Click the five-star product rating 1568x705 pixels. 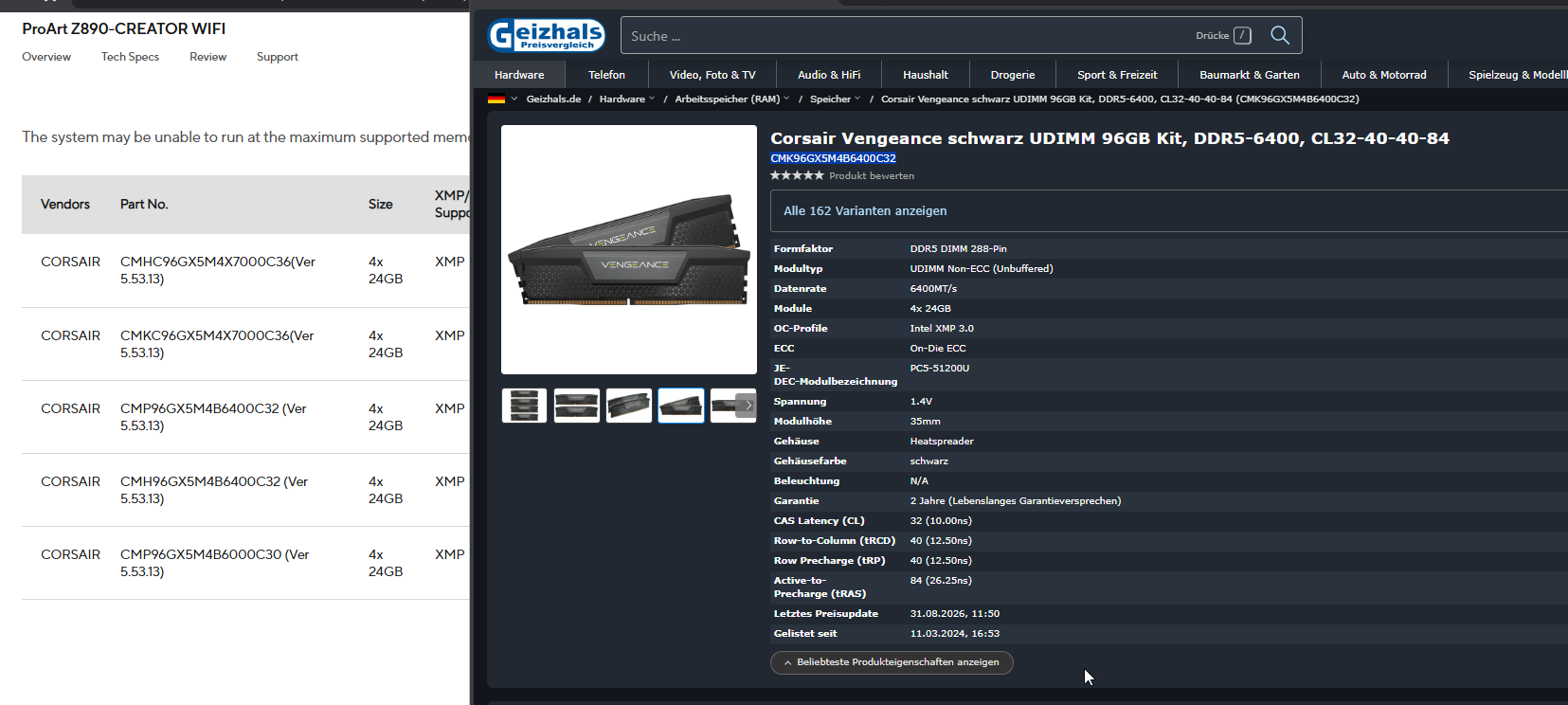[797, 175]
